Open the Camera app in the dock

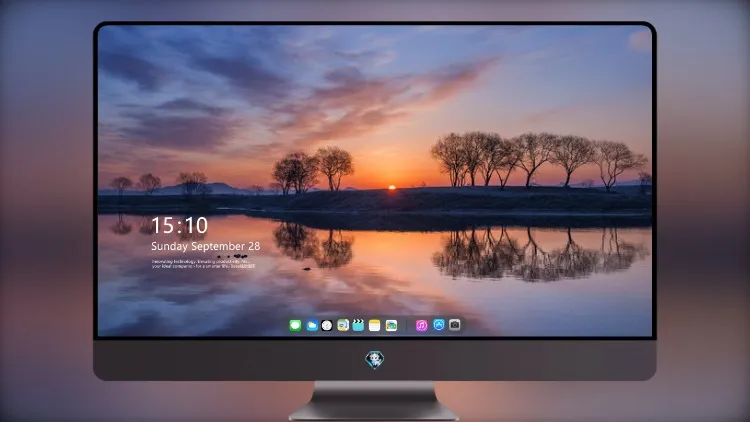tap(455, 325)
